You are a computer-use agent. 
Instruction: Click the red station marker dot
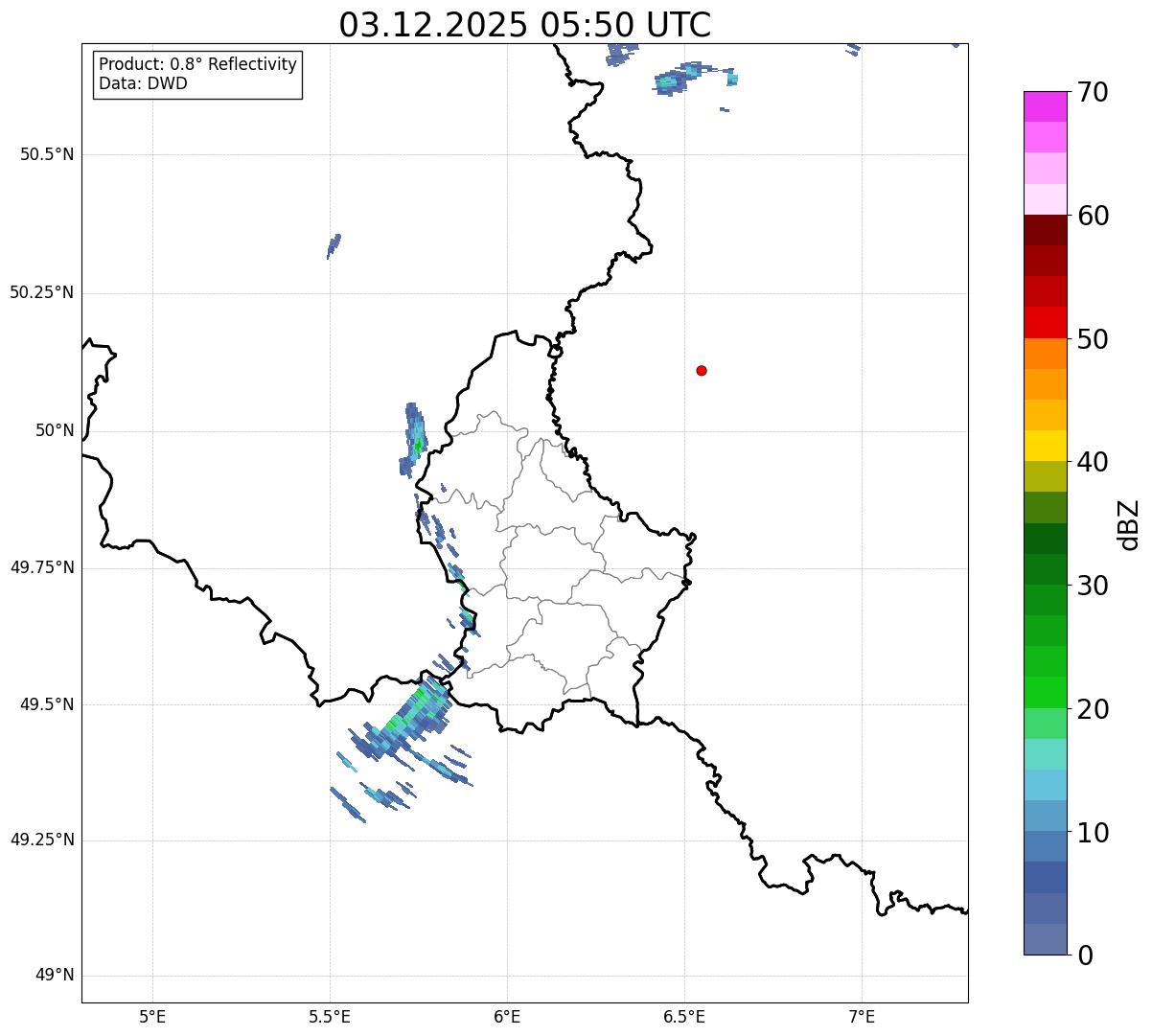(702, 370)
